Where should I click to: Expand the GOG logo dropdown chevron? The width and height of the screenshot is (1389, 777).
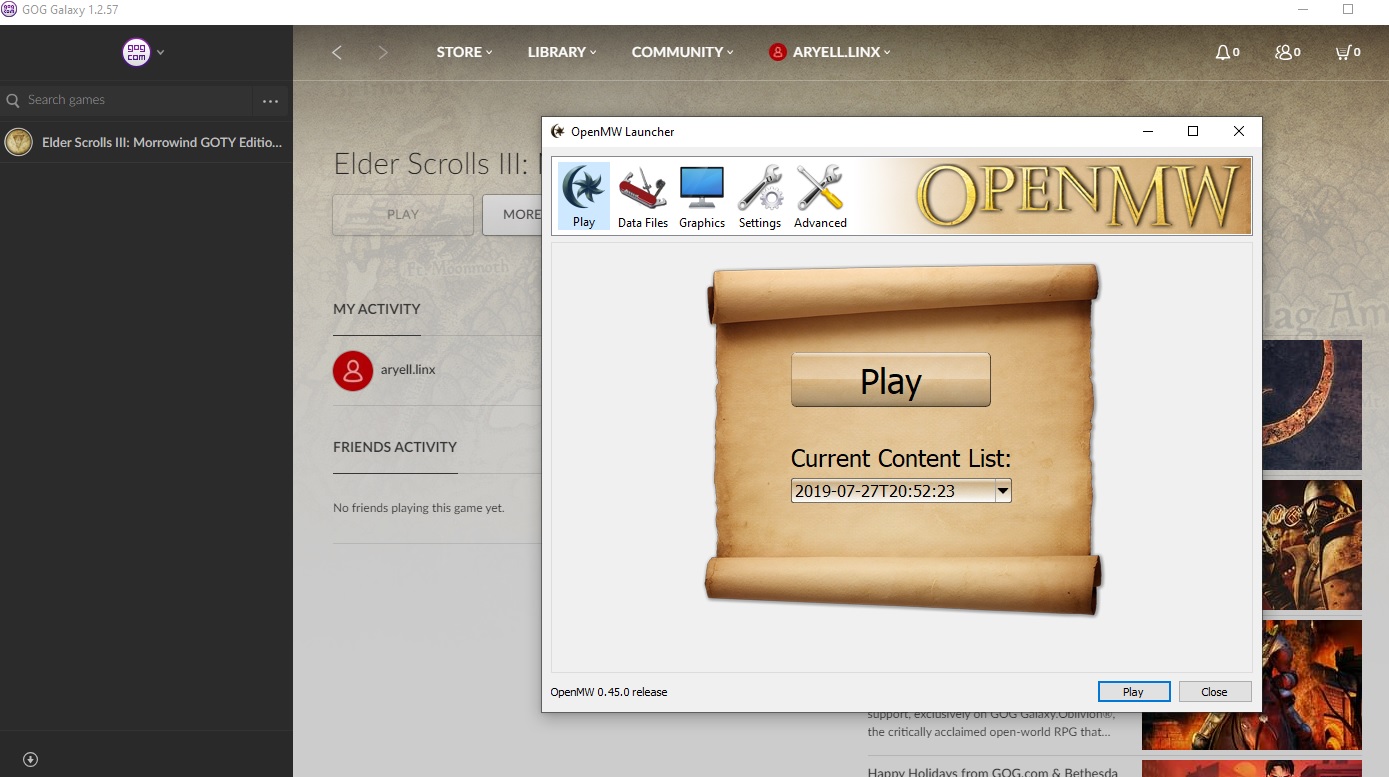pyautogui.click(x=161, y=52)
